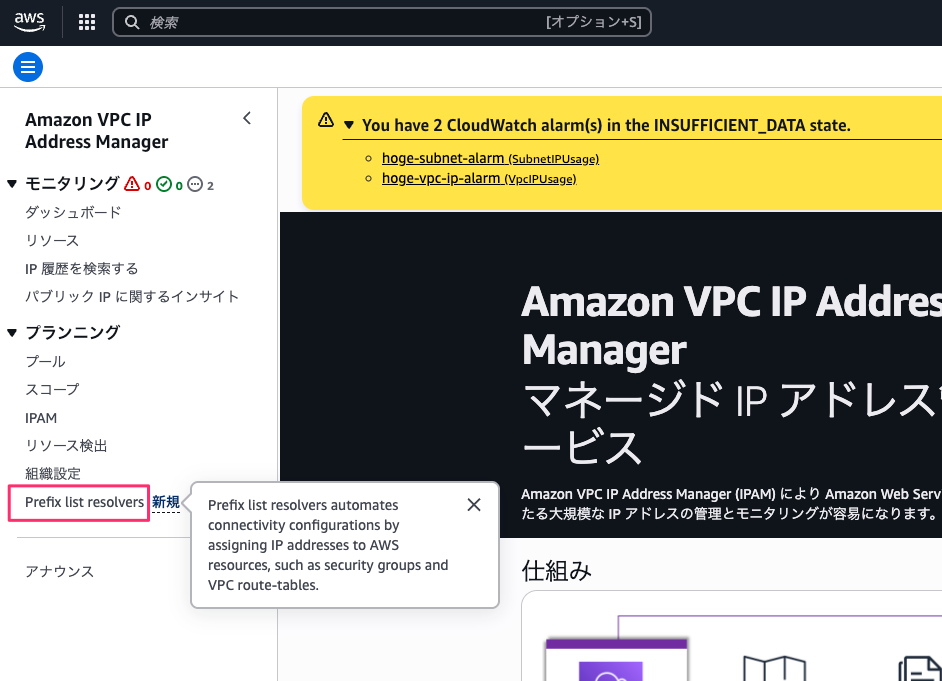
Task: Click the hamburger navigation menu icon
Action: (x=27, y=67)
